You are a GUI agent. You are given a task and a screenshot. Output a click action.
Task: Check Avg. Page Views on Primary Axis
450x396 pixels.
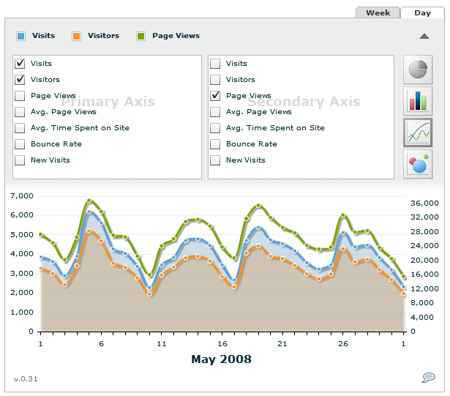(x=20, y=112)
